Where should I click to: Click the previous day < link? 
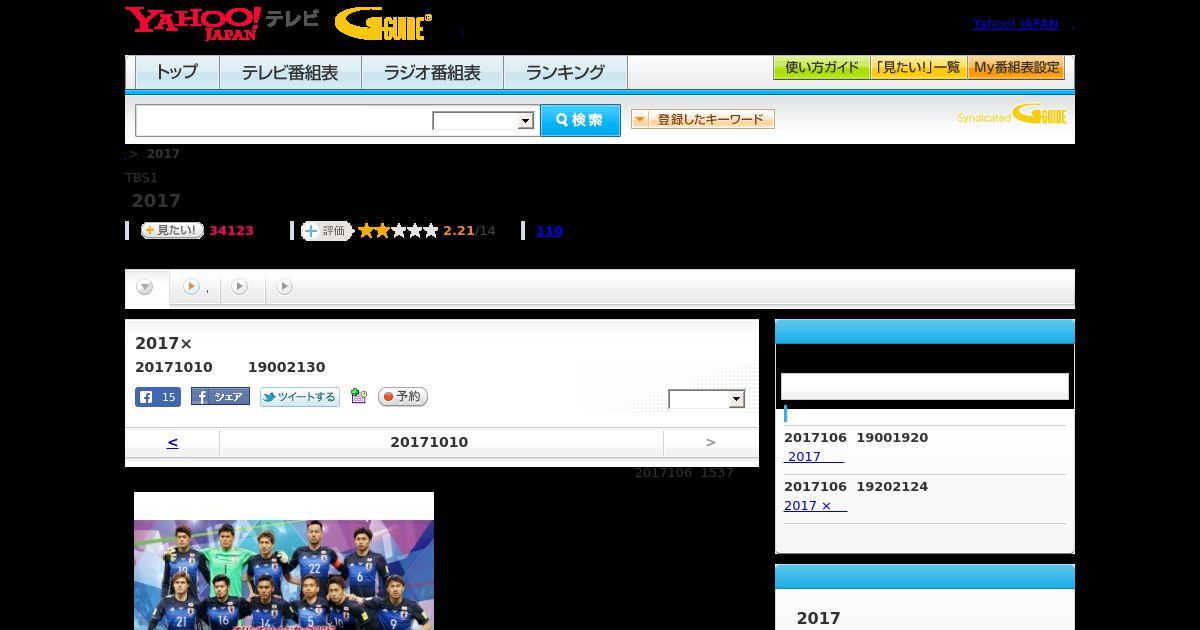click(172, 442)
